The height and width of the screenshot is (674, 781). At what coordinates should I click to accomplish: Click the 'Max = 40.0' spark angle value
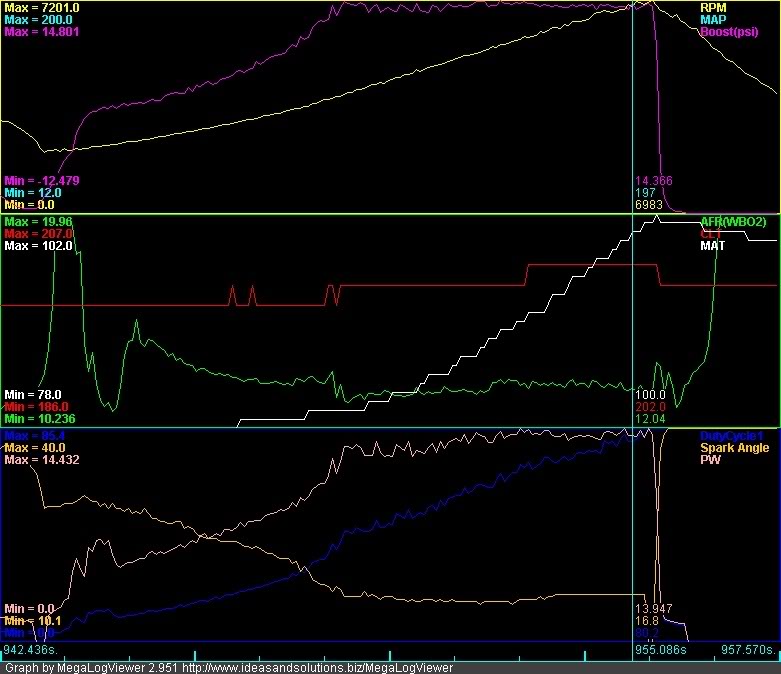point(35,448)
